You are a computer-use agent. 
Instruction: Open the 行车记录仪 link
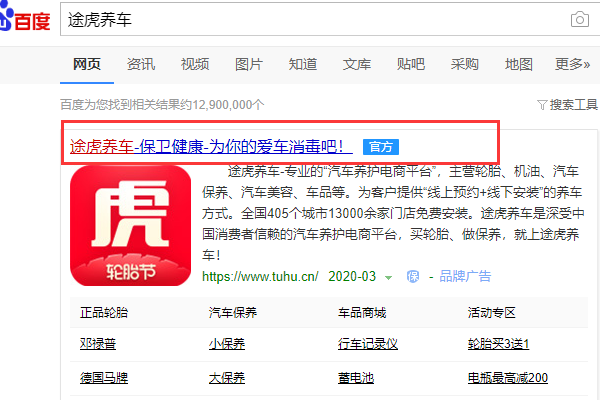[x=368, y=345]
